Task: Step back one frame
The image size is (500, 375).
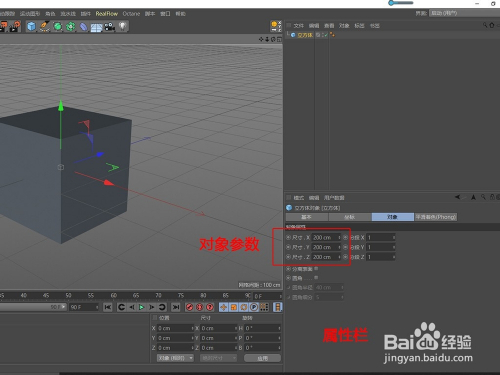Action: [x=132, y=307]
